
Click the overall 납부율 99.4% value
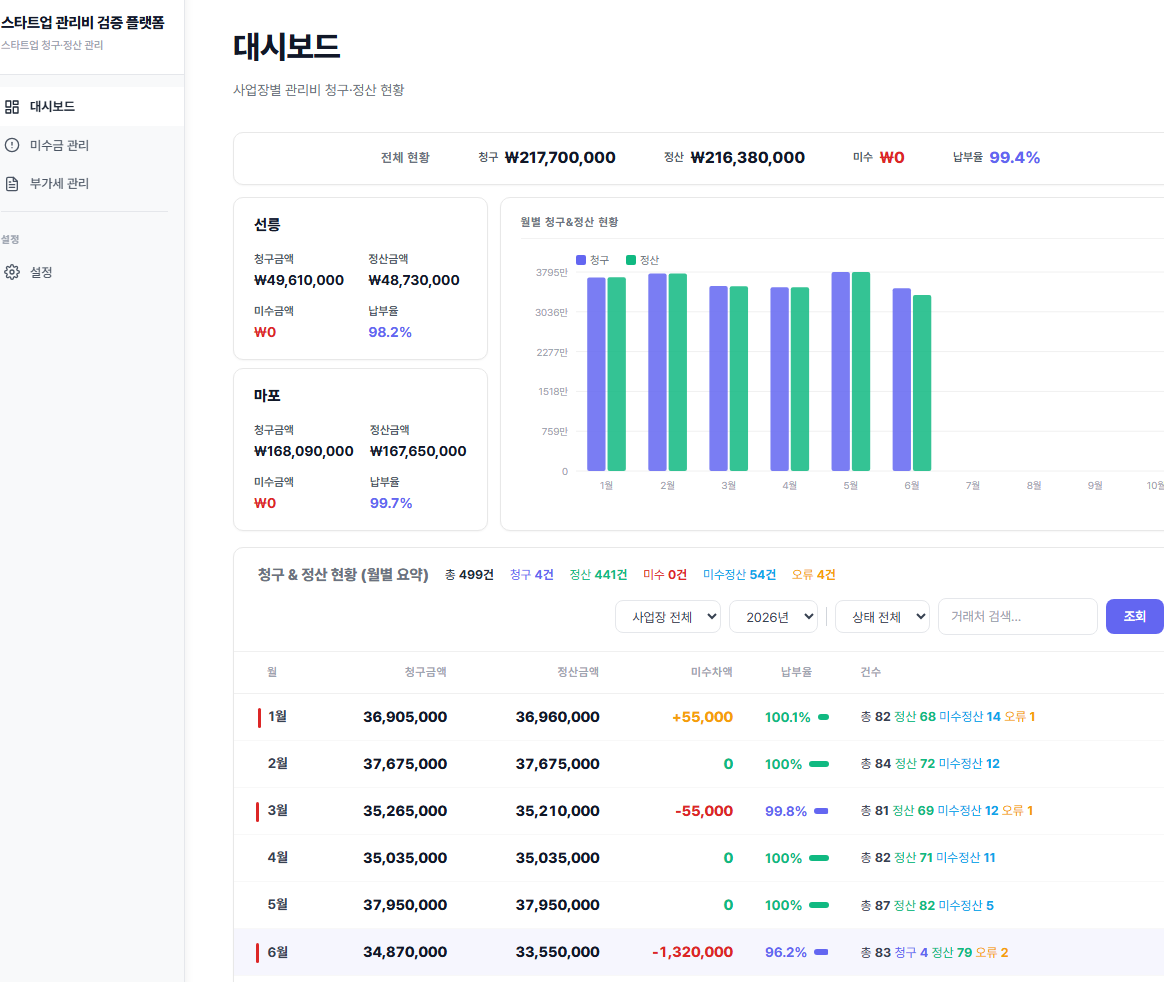tap(1015, 157)
